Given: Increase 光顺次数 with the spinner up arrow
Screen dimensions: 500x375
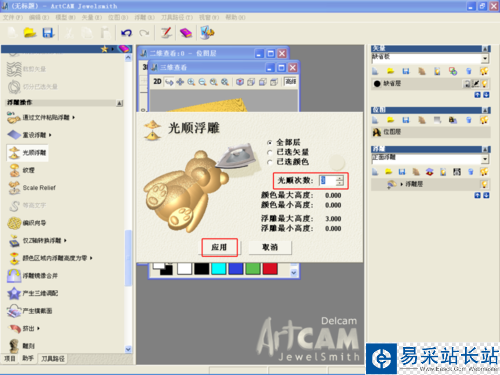Looking at the screenshot, I should [x=340, y=178].
